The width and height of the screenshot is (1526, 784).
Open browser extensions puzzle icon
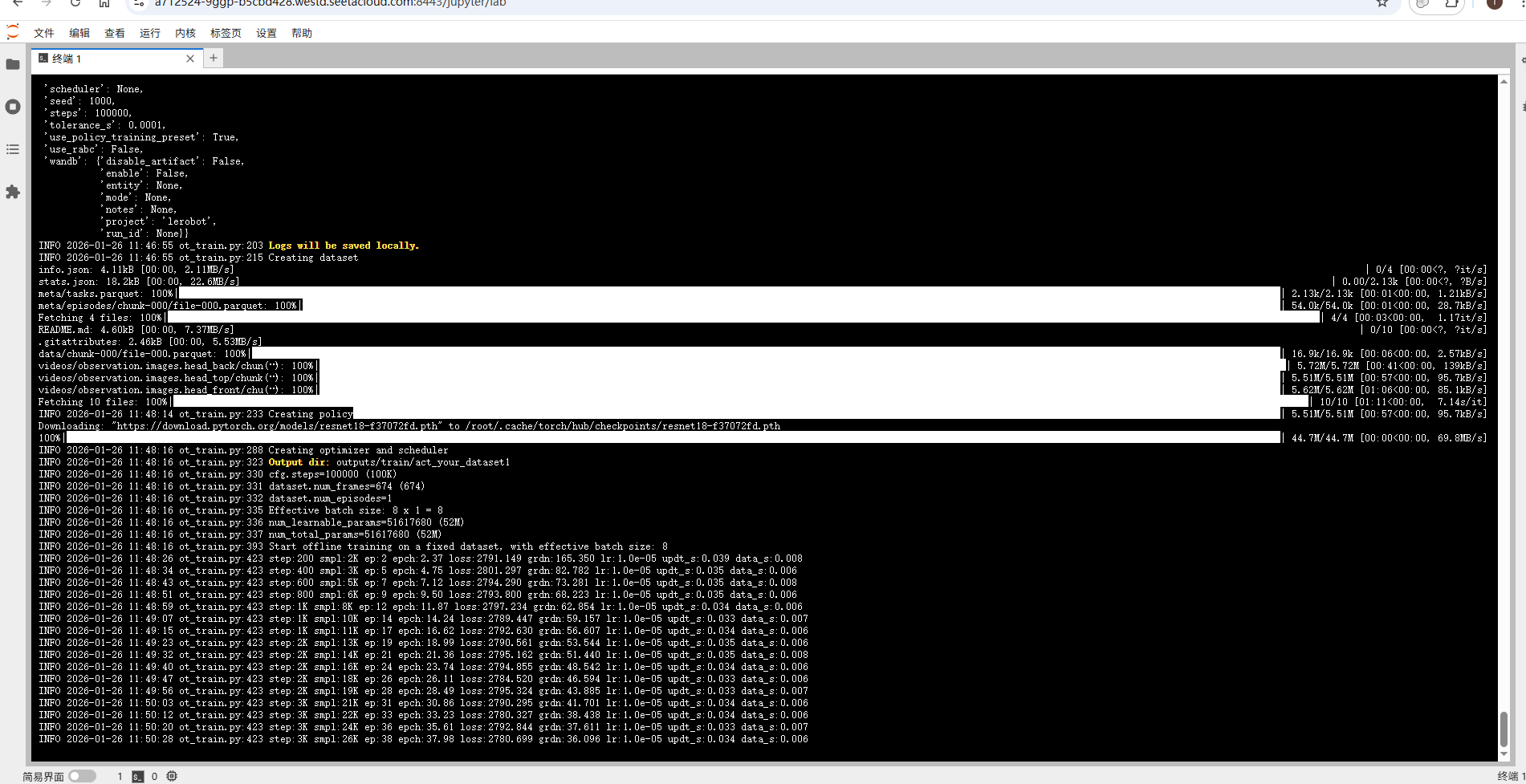[1451, 3]
